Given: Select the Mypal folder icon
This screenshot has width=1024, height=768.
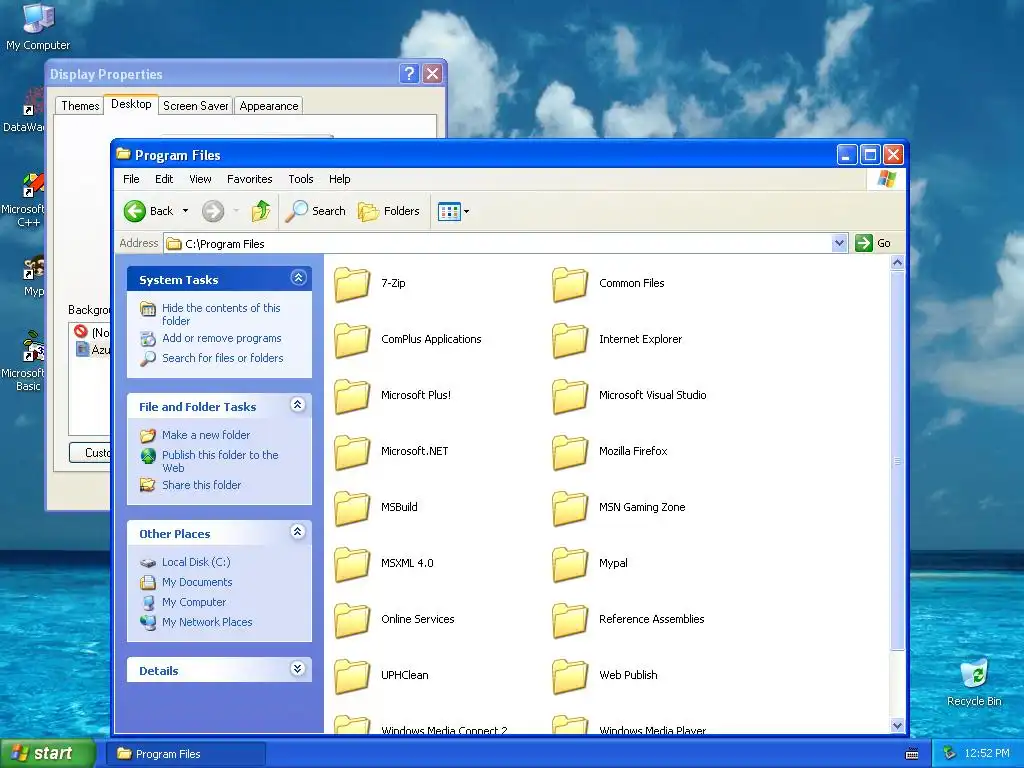Looking at the screenshot, I should pyautogui.click(x=570, y=564).
